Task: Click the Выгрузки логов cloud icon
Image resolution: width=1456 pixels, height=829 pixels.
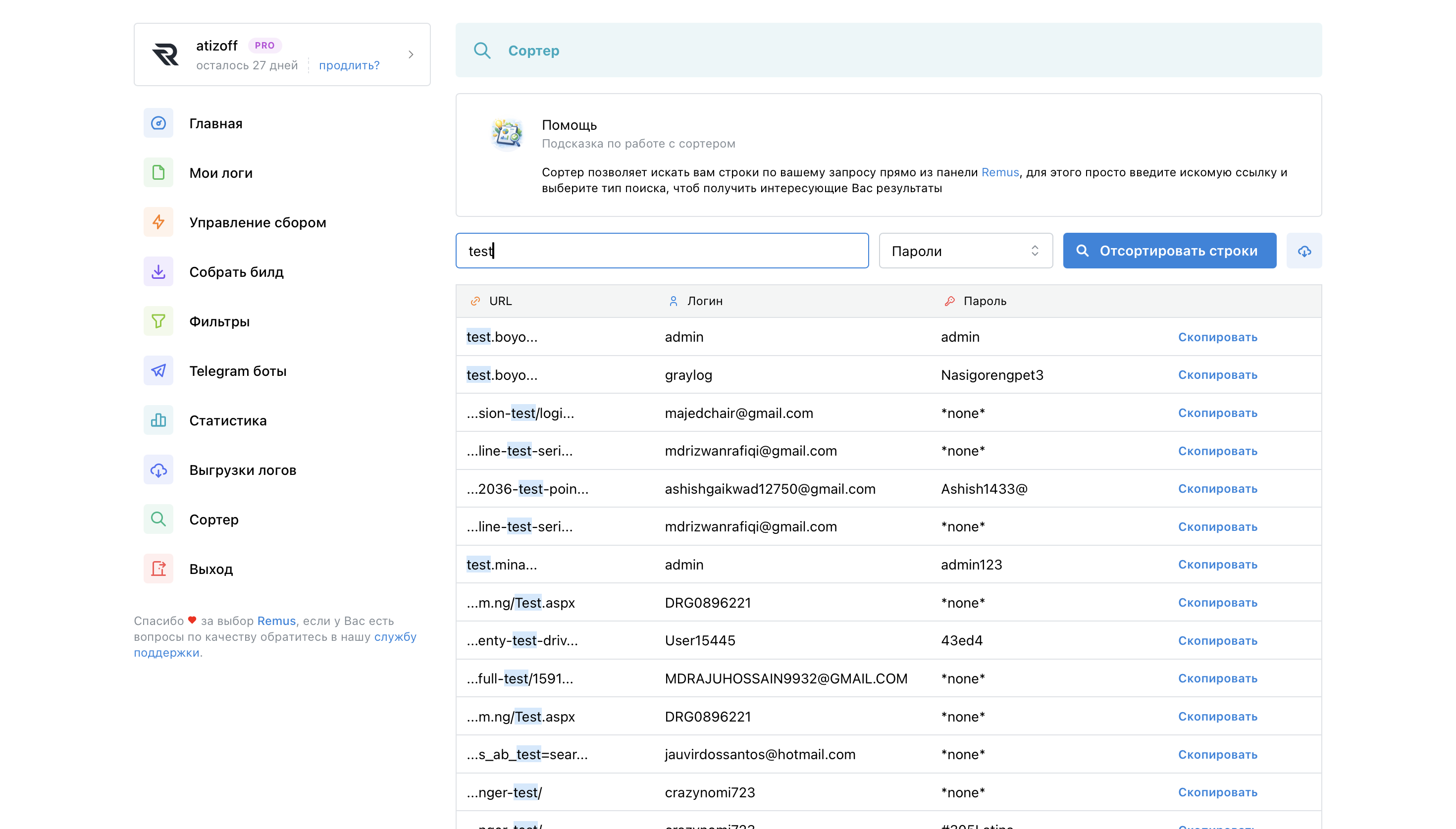Action: [x=158, y=470]
